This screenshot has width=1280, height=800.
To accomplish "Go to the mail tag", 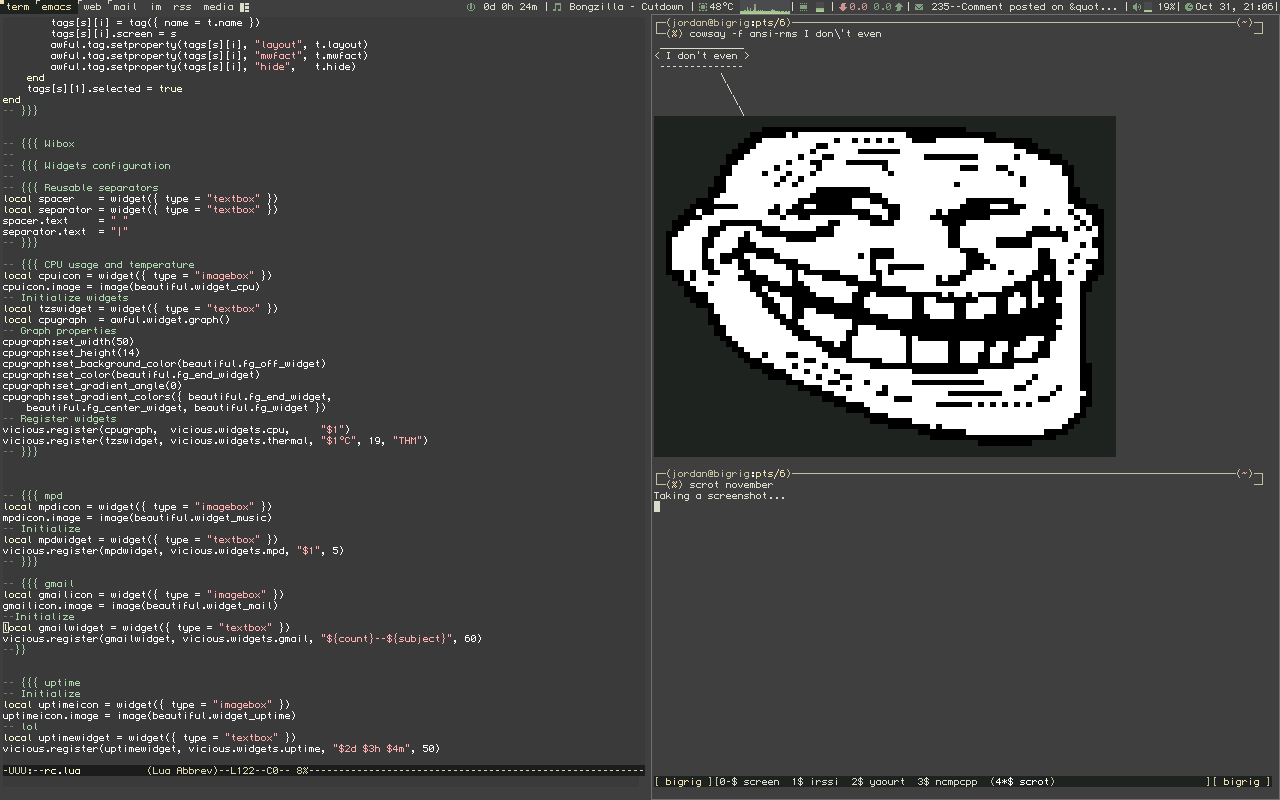I will pyautogui.click(x=126, y=6).
